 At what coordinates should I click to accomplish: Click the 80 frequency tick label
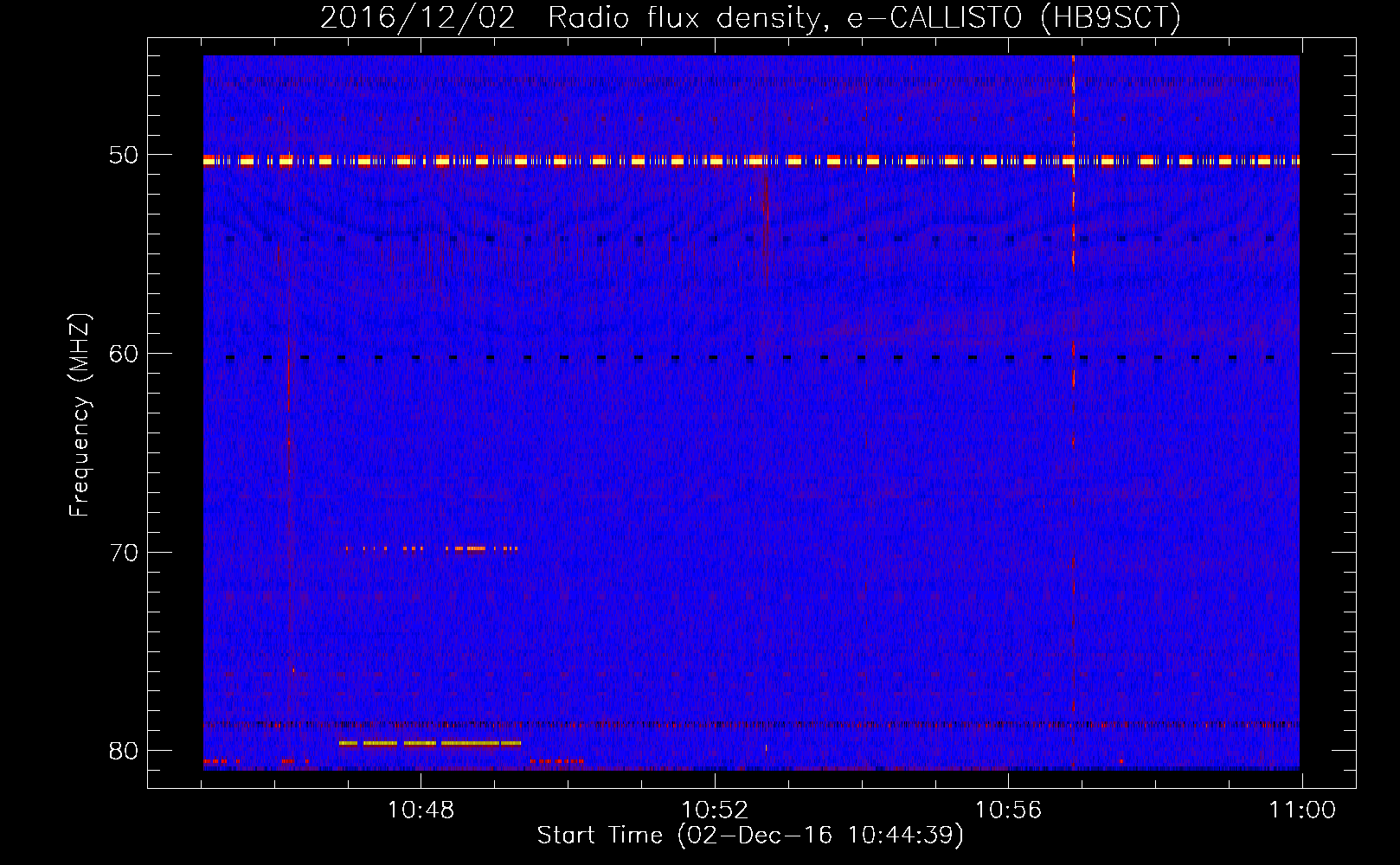click(x=124, y=751)
